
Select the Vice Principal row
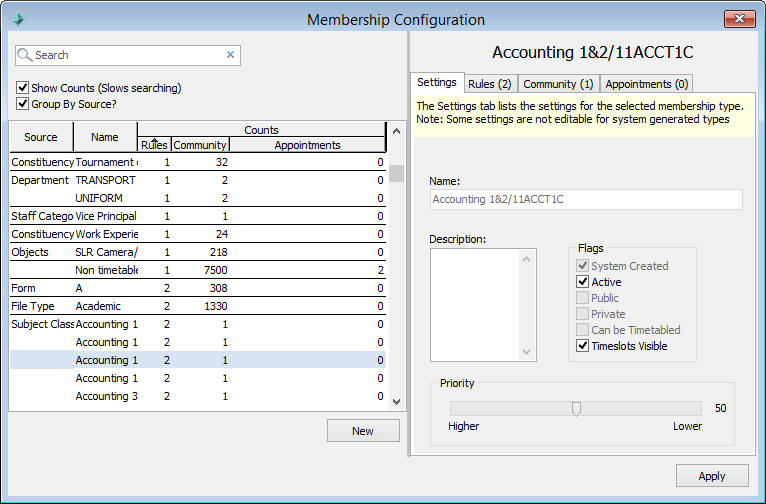198,216
